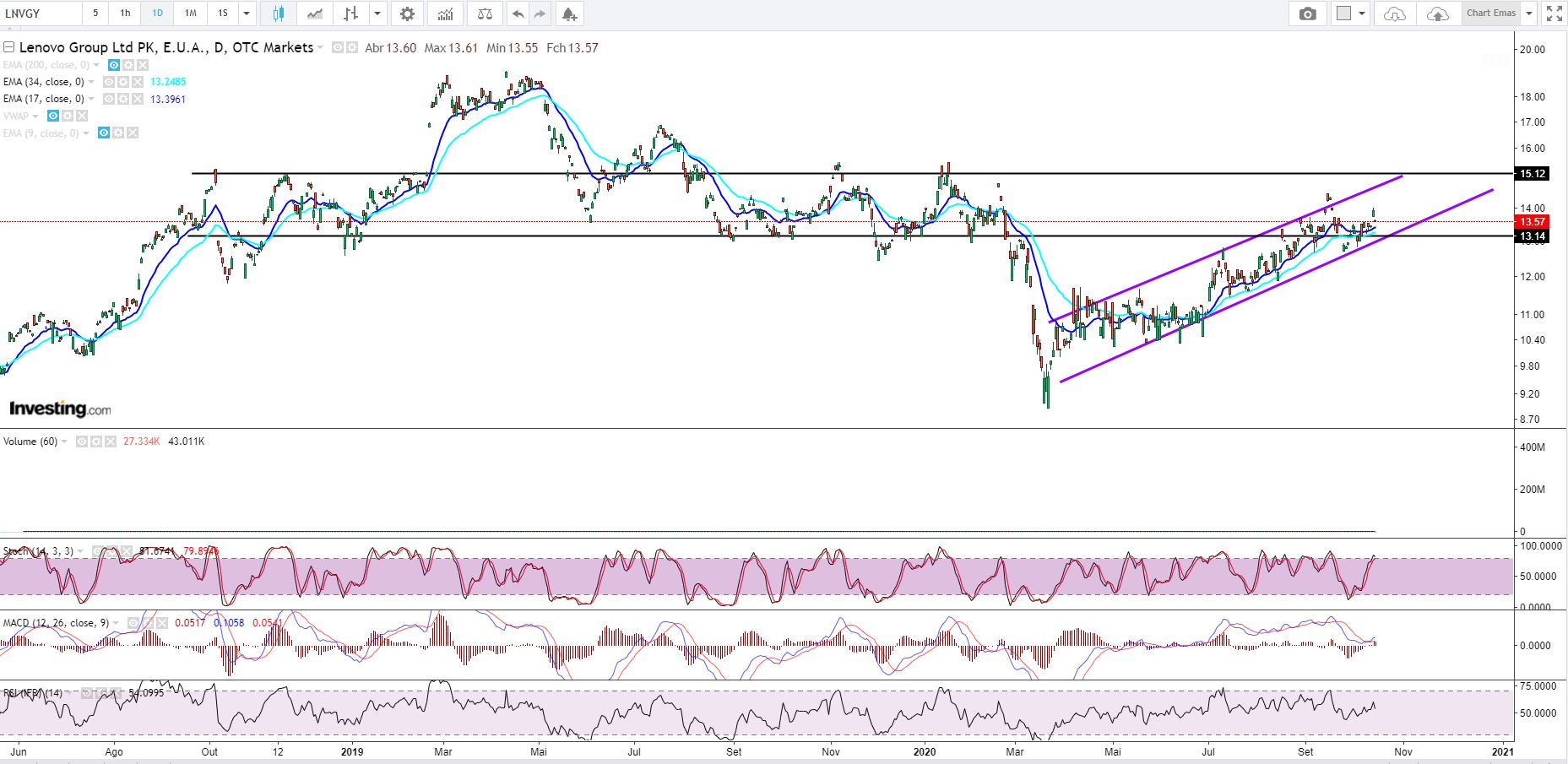Expand the chart style dropdown arrow

377,14
